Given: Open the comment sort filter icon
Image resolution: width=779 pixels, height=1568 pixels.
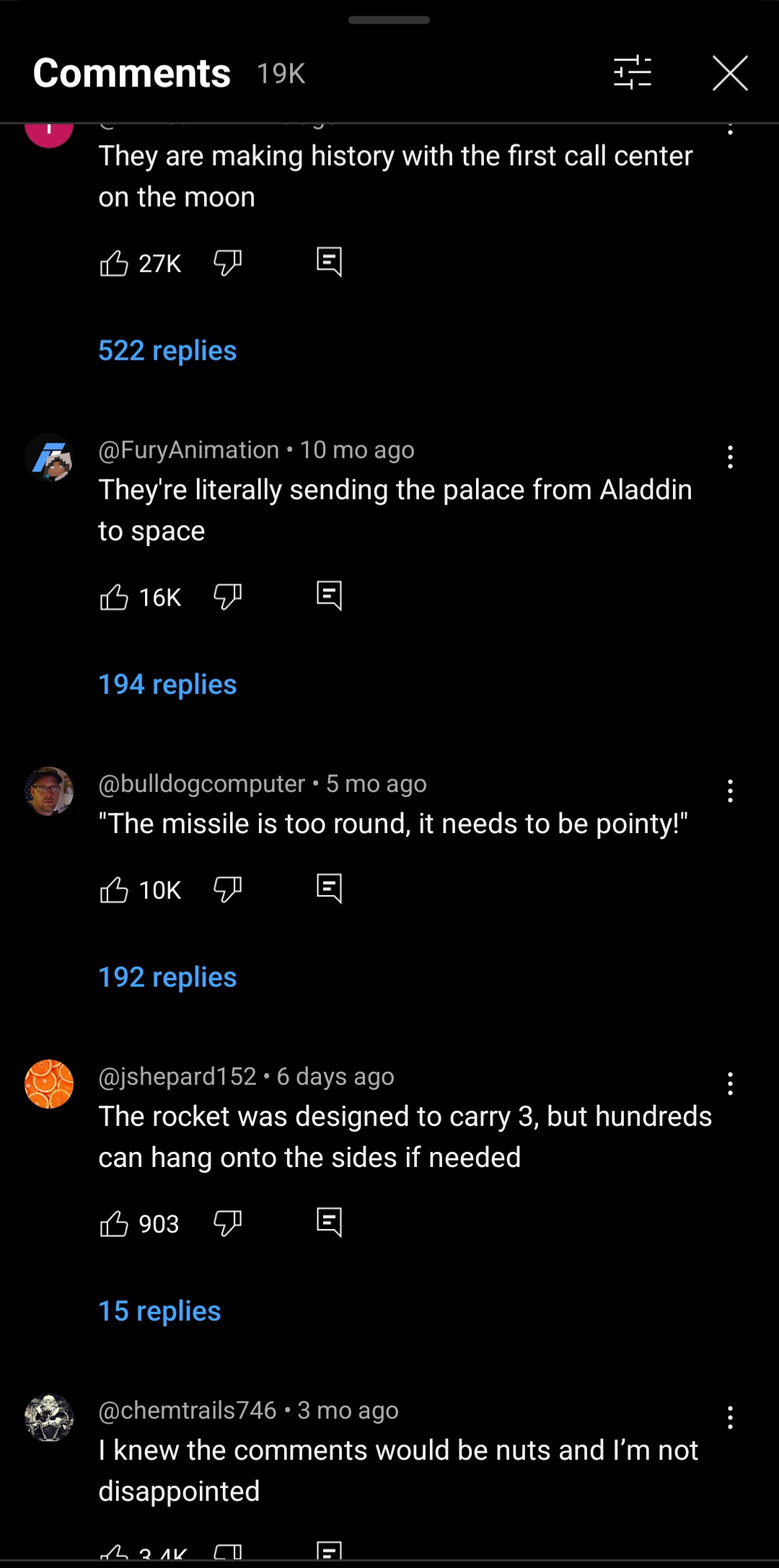Looking at the screenshot, I should coord(631,72).
